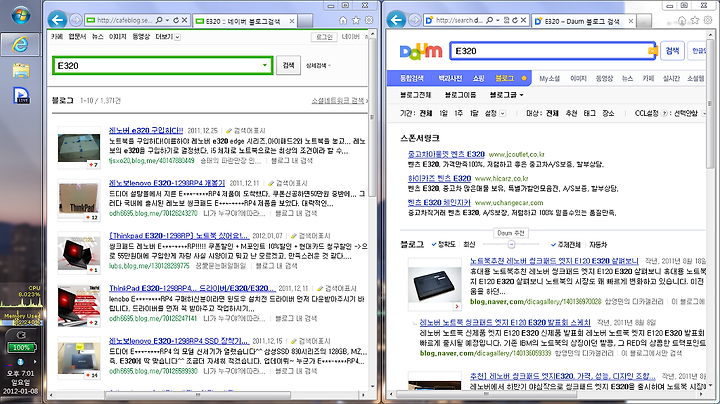Refresh the Daum blog search page
This screenshot has width=720, height=404.
(515, 20)
